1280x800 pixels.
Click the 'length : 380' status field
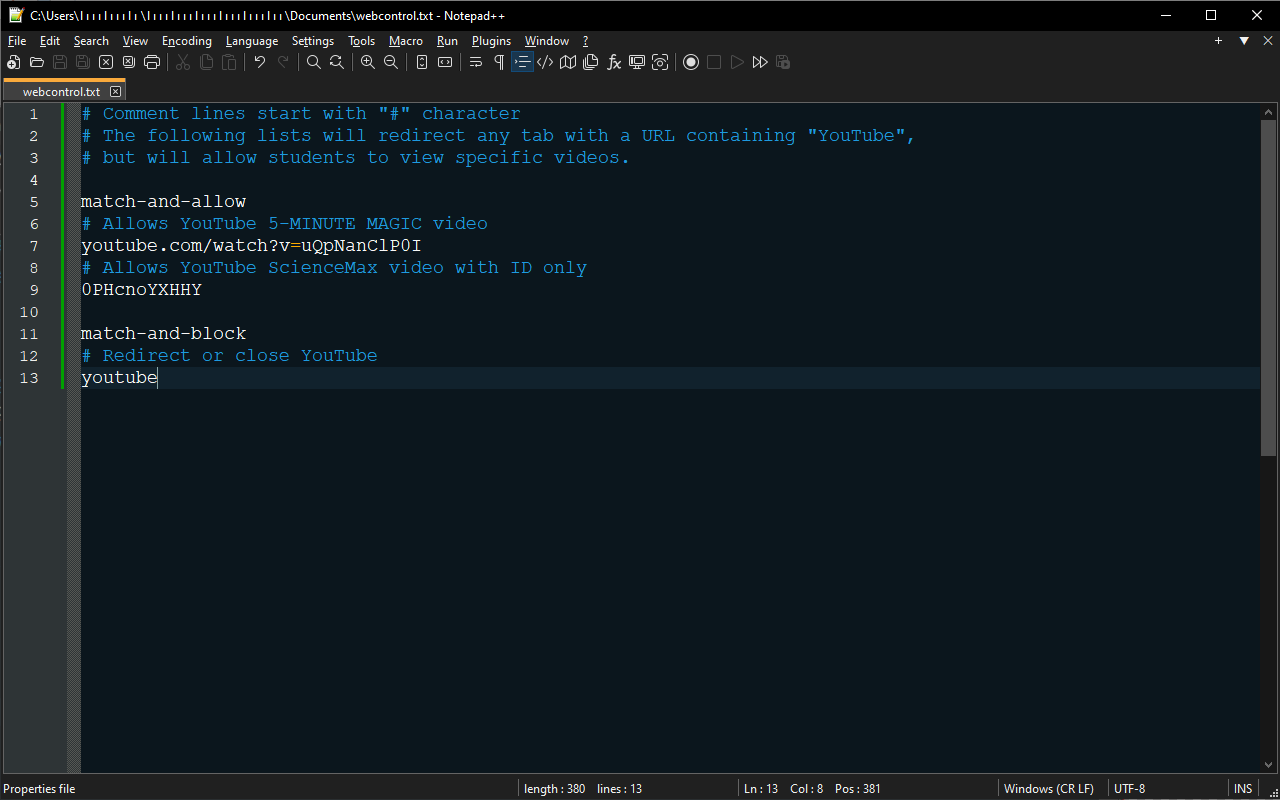tap(583, 789)
